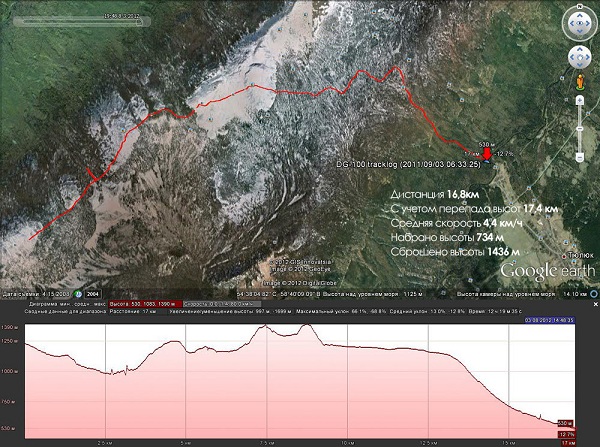Image resolution: width=600 pixels, height=447 pixels.
Task: Click the historical imagery clock icon
Action: [76, 293]
